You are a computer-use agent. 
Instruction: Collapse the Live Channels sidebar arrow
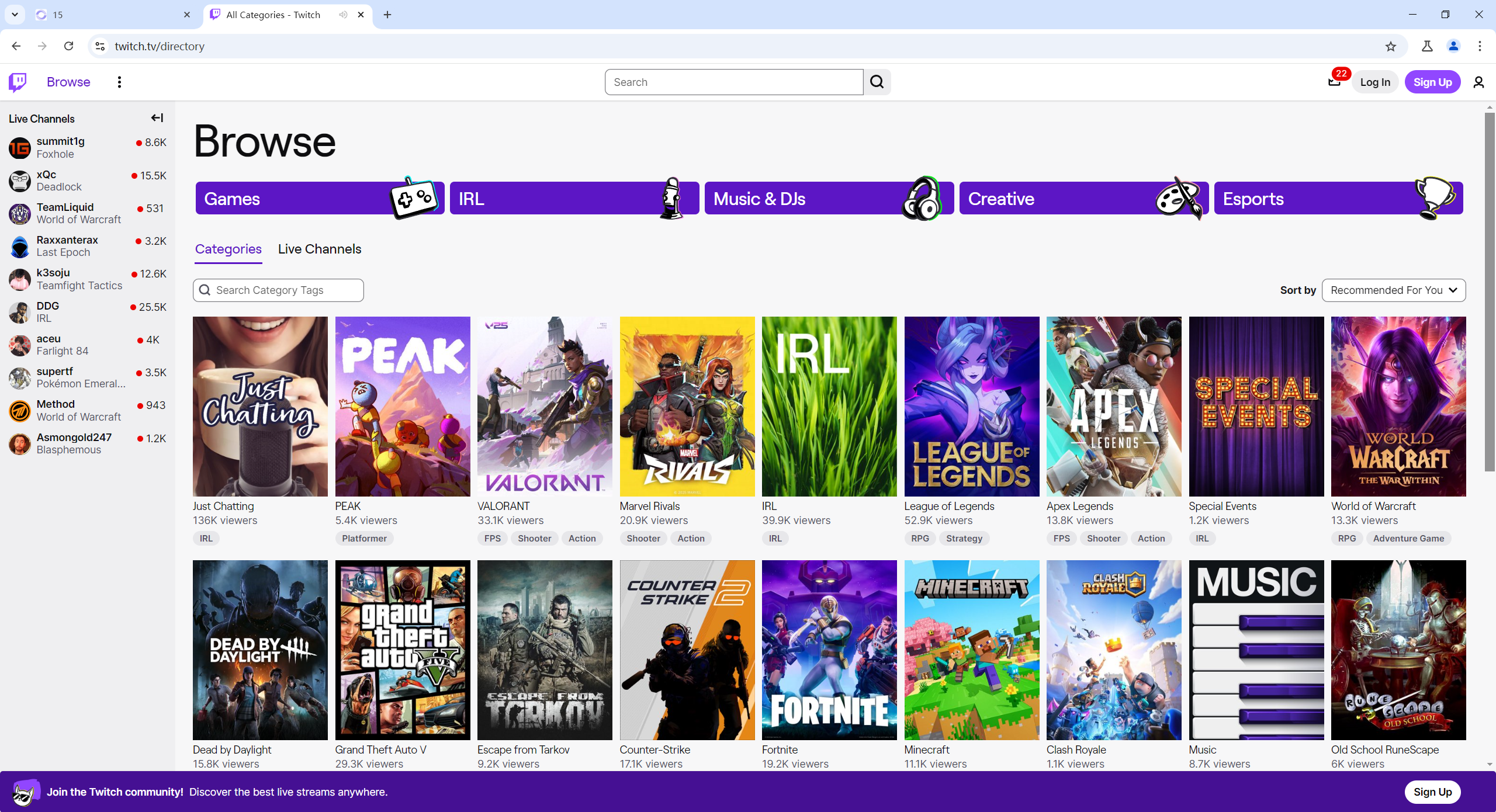click(x=157, y=118)
